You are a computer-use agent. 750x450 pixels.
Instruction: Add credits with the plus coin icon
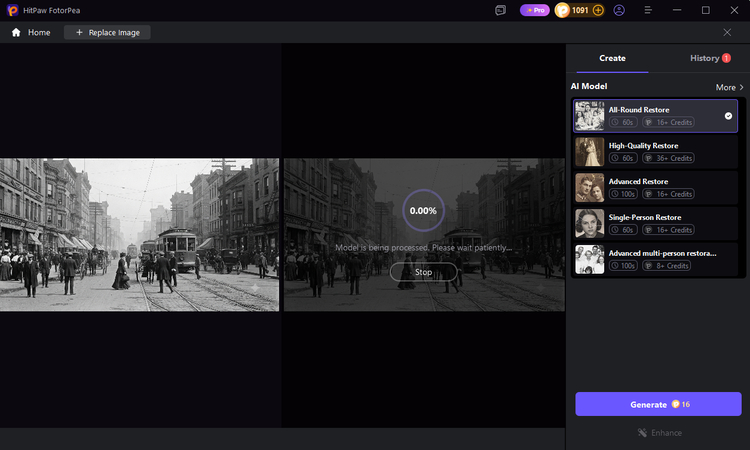click(598, 10)
